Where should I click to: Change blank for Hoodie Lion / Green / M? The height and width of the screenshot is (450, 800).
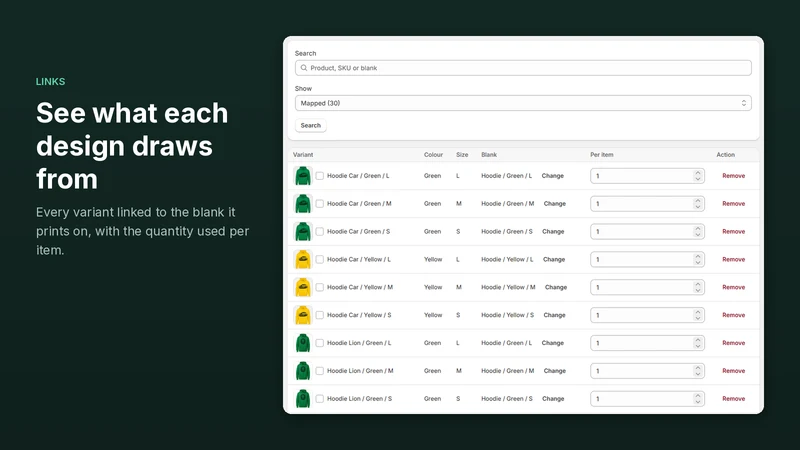555,371
